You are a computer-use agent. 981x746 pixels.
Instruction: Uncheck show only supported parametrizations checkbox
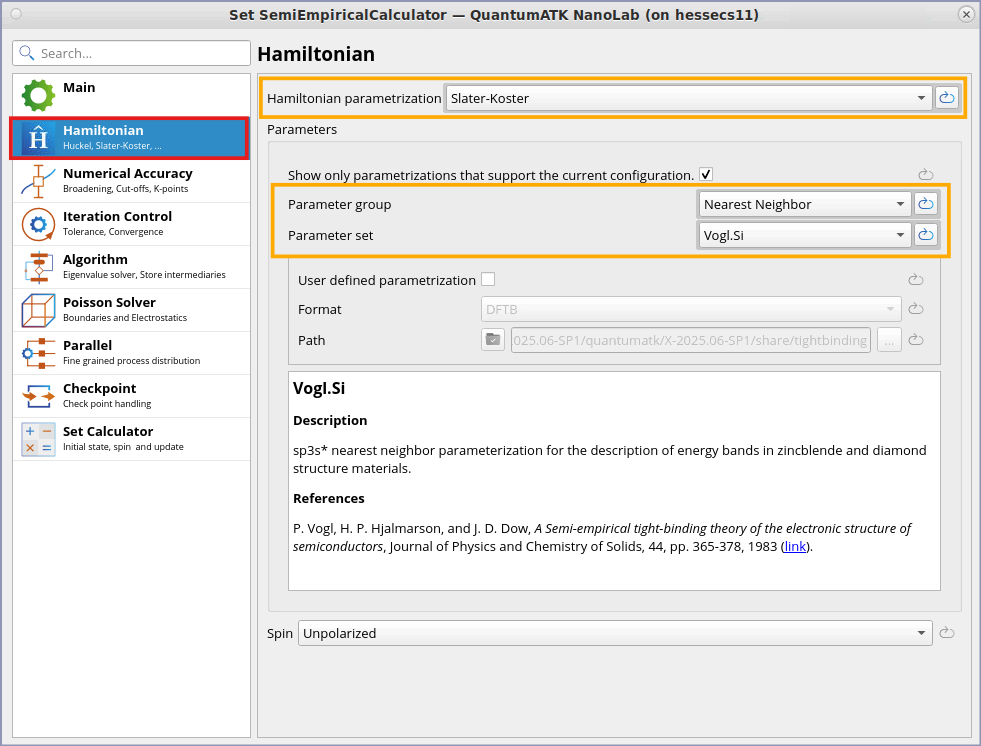pyautogui.click(x=706, y=174)
